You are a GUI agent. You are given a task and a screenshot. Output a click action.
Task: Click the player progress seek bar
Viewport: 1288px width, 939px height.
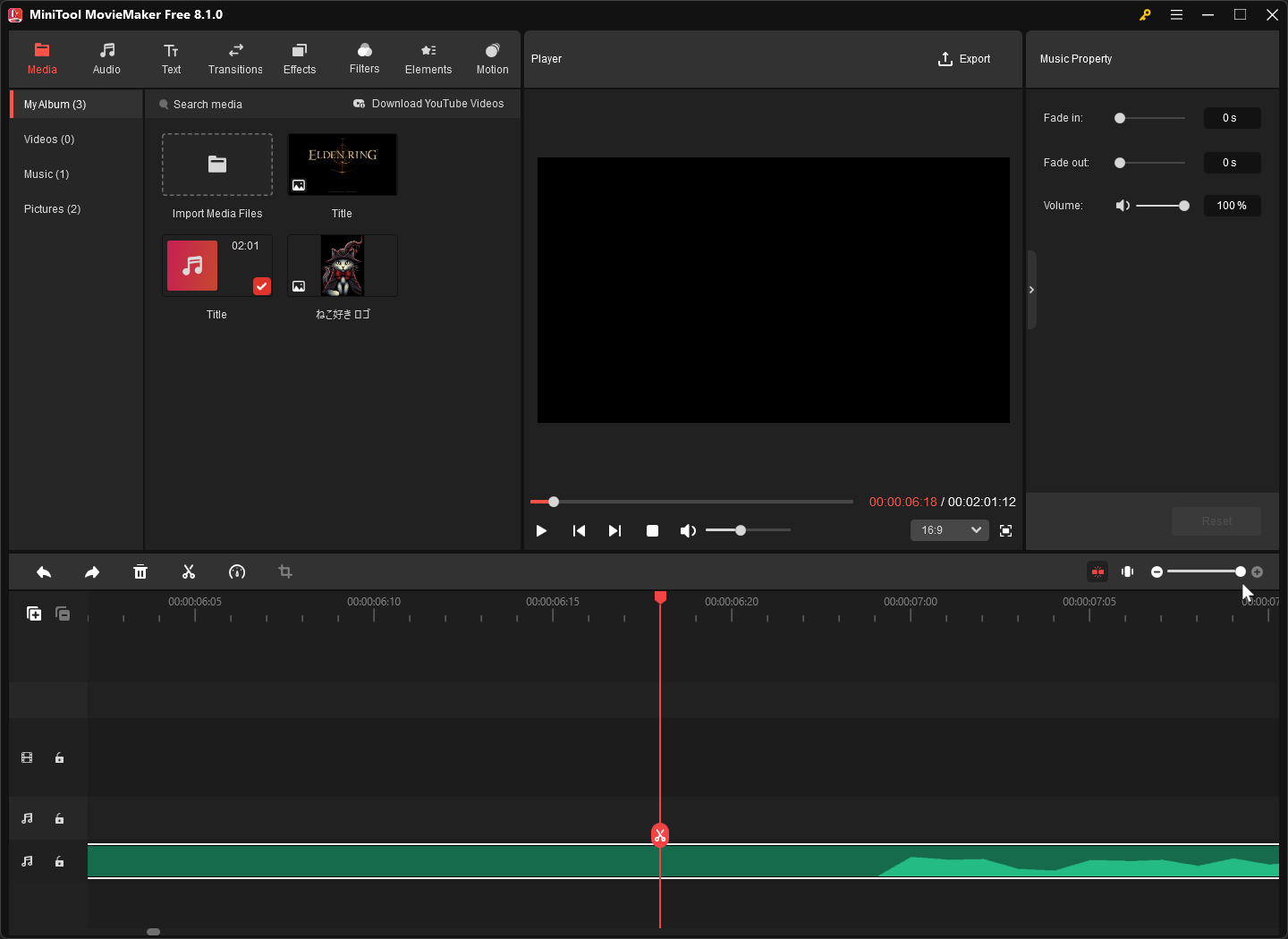pos(691,502)
